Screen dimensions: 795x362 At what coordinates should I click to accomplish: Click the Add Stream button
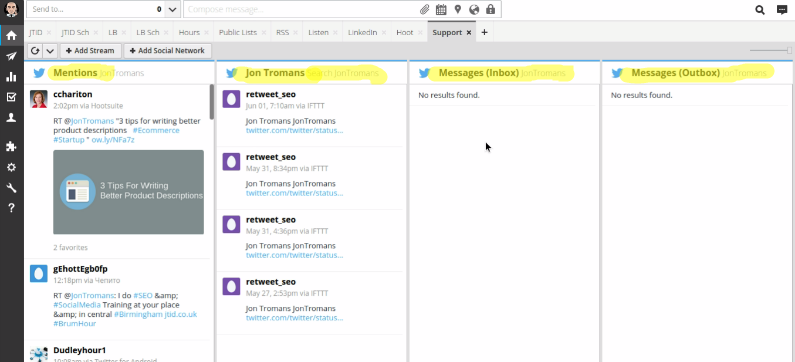(91, 51)
